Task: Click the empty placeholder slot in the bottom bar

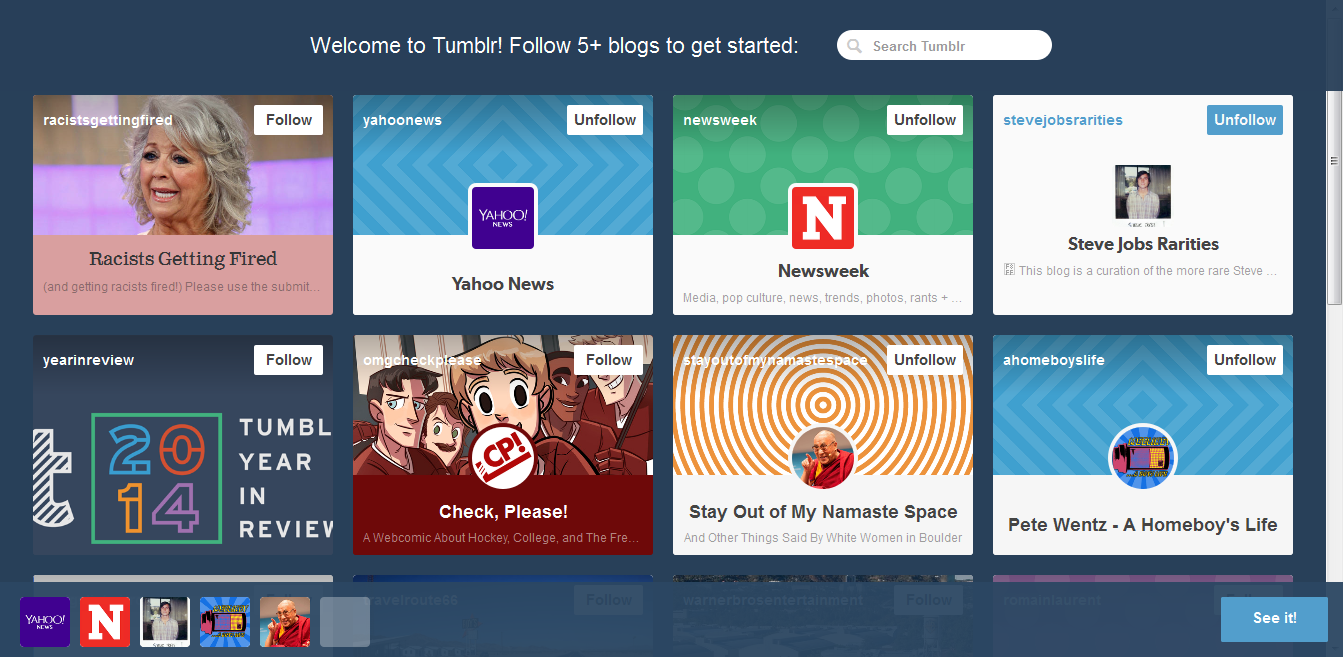Action: [345, 622]
